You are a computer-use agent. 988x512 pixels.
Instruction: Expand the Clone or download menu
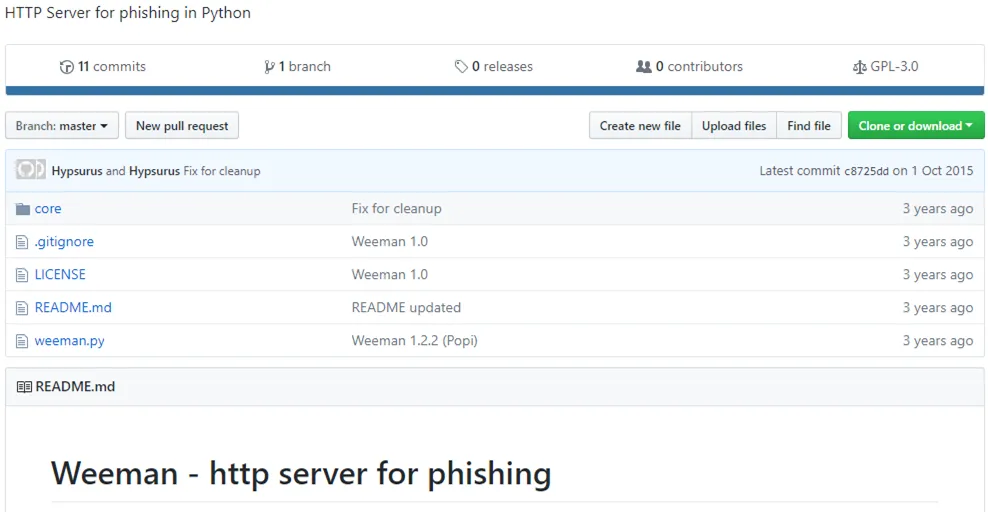coord(916,125)
